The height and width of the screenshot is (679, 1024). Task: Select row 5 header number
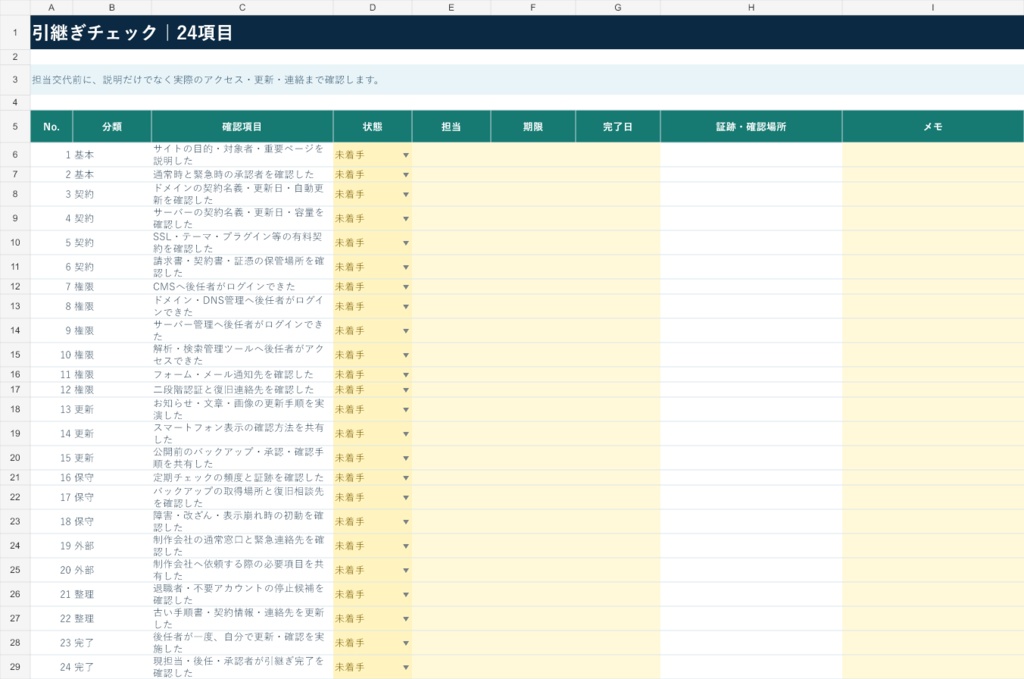15,127
